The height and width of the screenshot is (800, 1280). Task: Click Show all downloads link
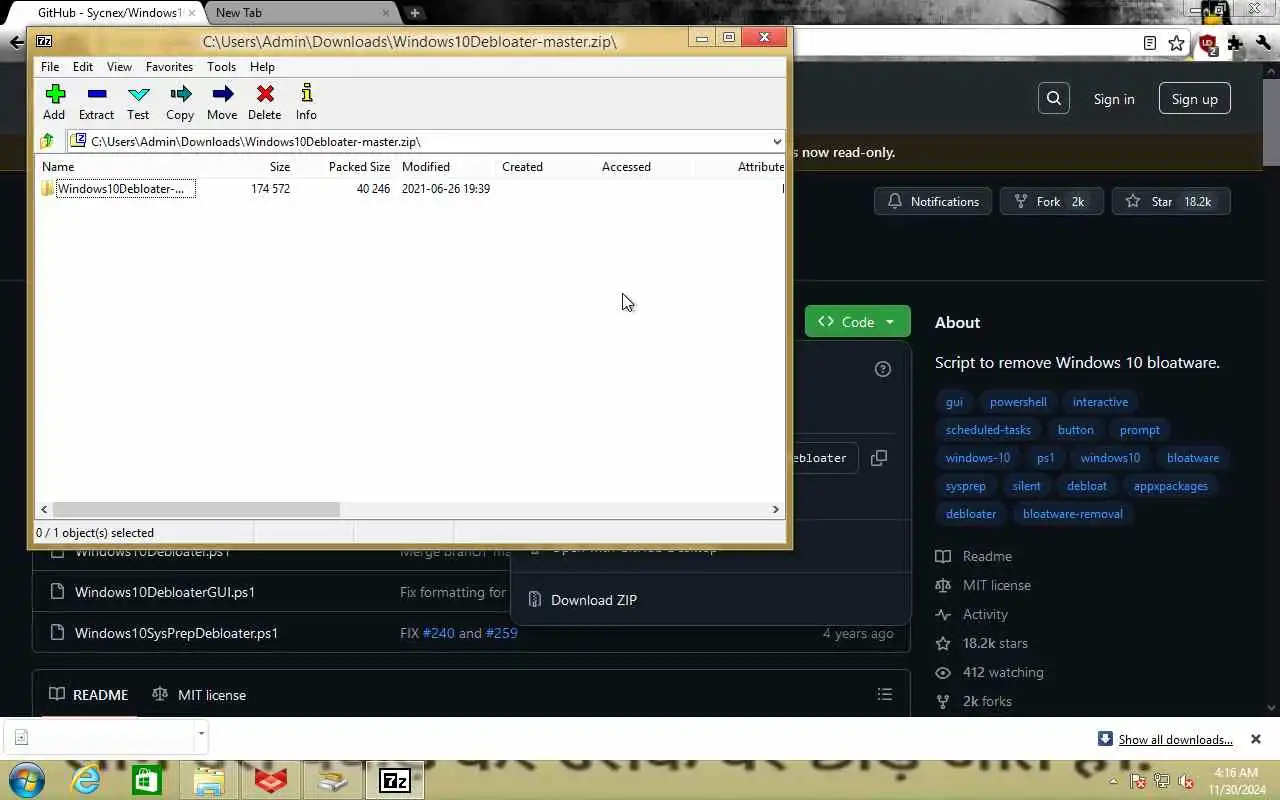click(1175, 740)
